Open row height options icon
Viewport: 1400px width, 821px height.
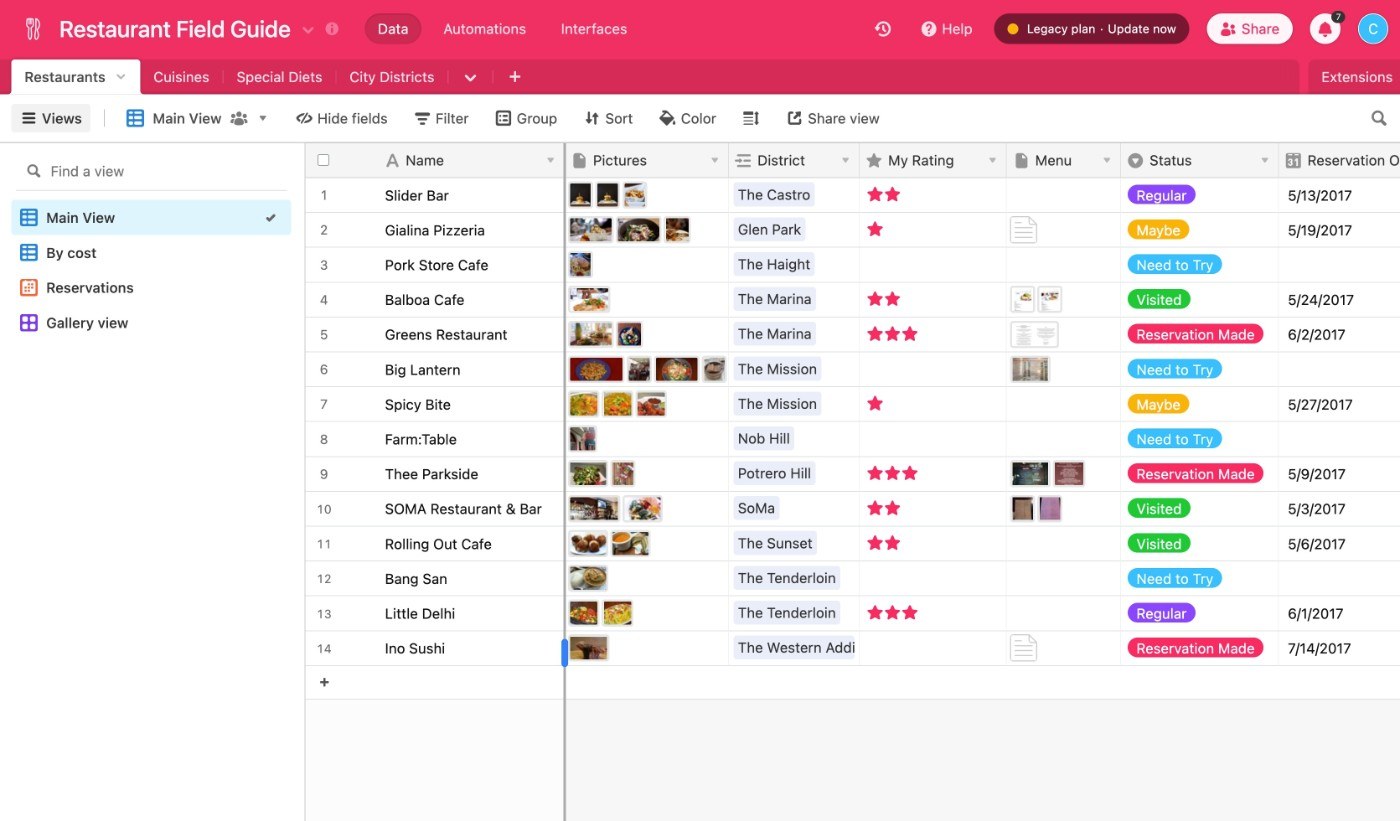[x=751, y=118]
